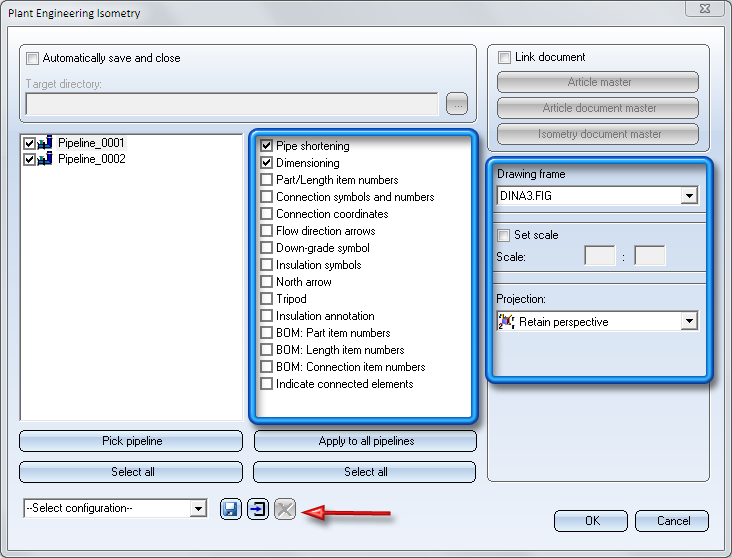
Task: Uncheck Pipeline_0002 checkbox
Action: click(29, 160)
